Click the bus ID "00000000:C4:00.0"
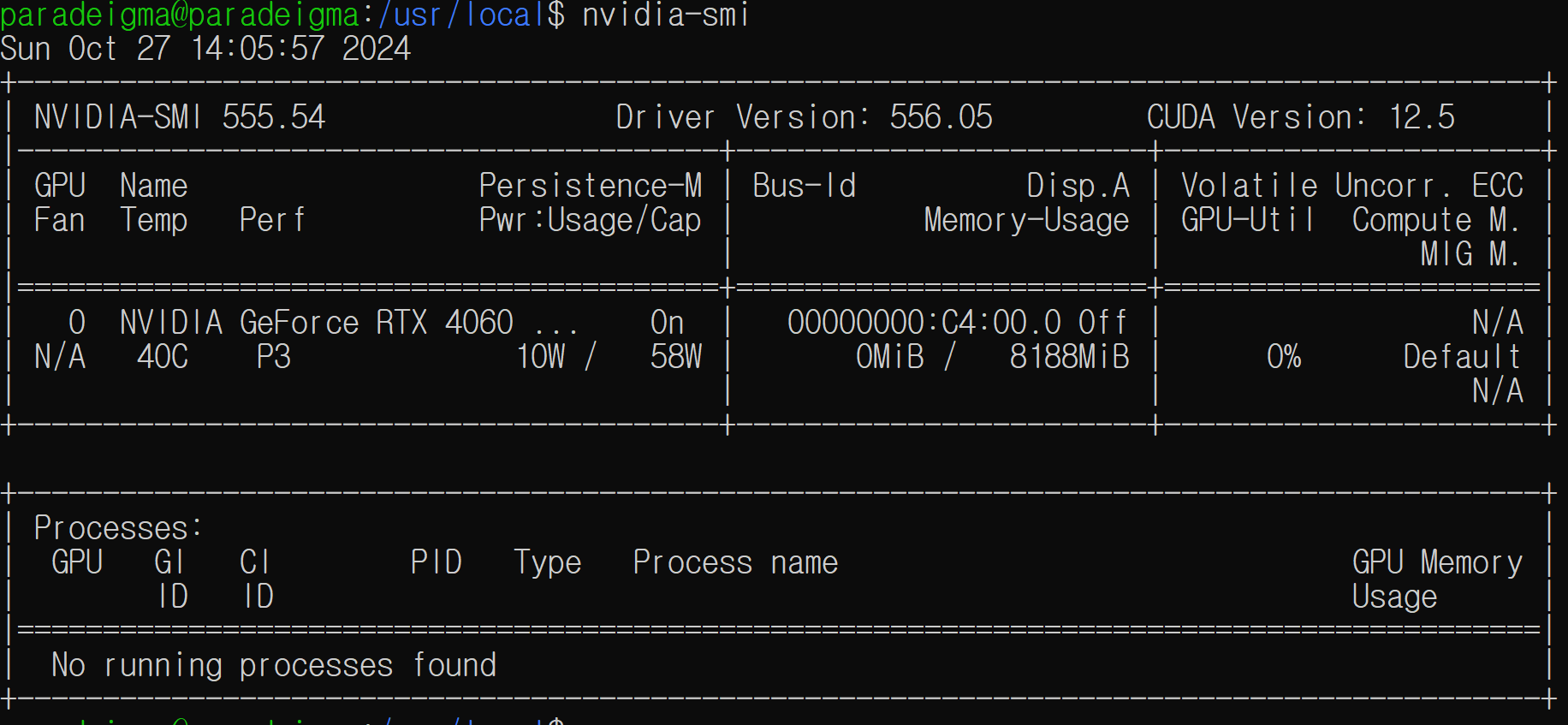This screenshot has width=1568, height=725. tap(924, 323)
